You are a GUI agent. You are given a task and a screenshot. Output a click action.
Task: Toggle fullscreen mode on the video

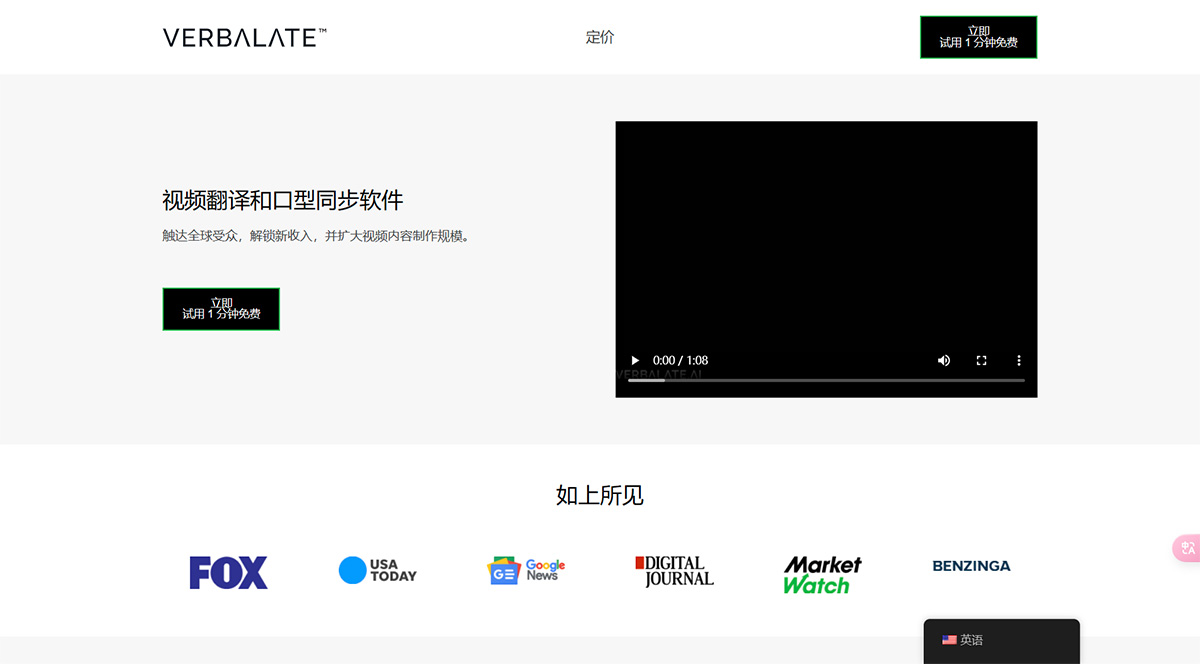[x=981, y=360]
